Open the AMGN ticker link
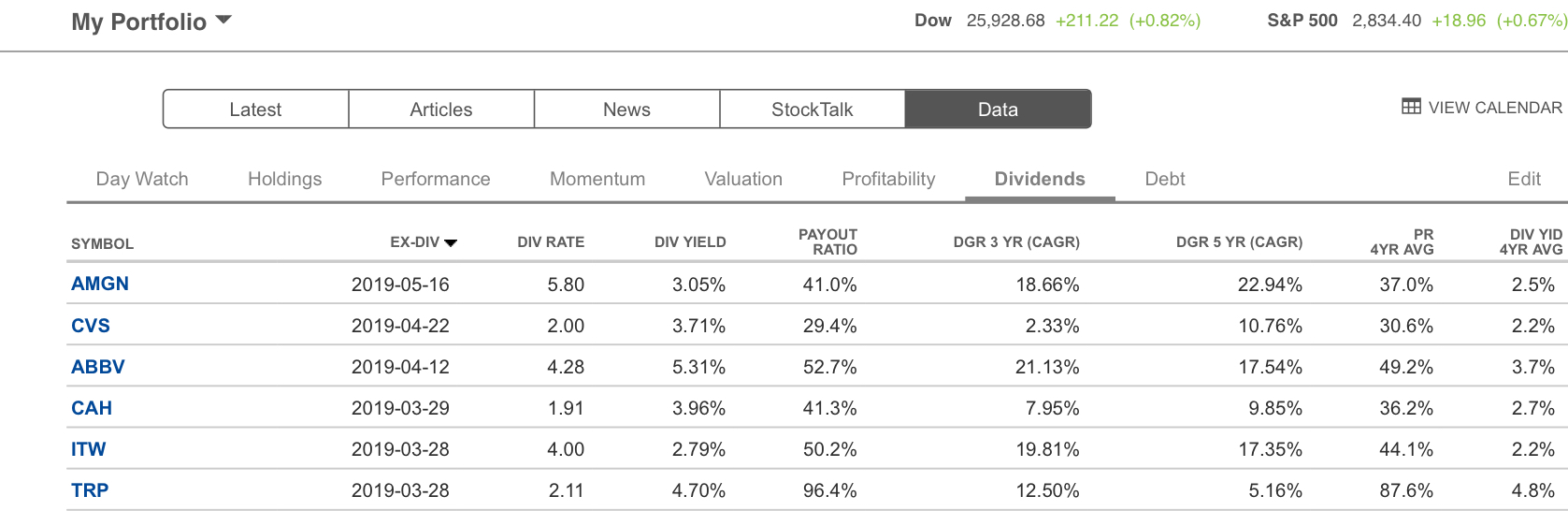1568x511 pixels. pos(100,284)
